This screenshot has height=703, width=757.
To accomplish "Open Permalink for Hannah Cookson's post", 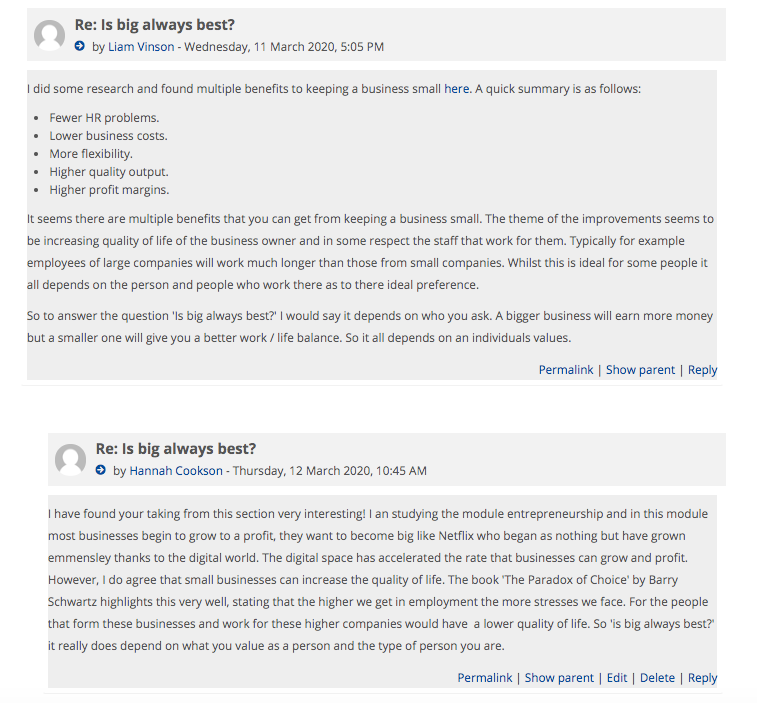I will tap(485, 678).
